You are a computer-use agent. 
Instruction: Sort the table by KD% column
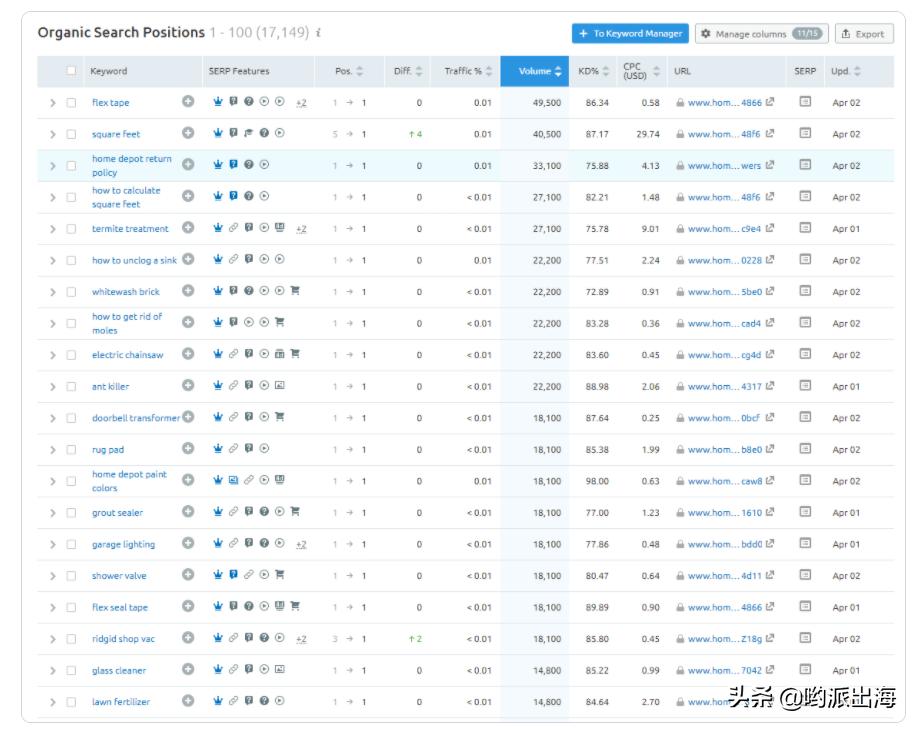[590, 70]
